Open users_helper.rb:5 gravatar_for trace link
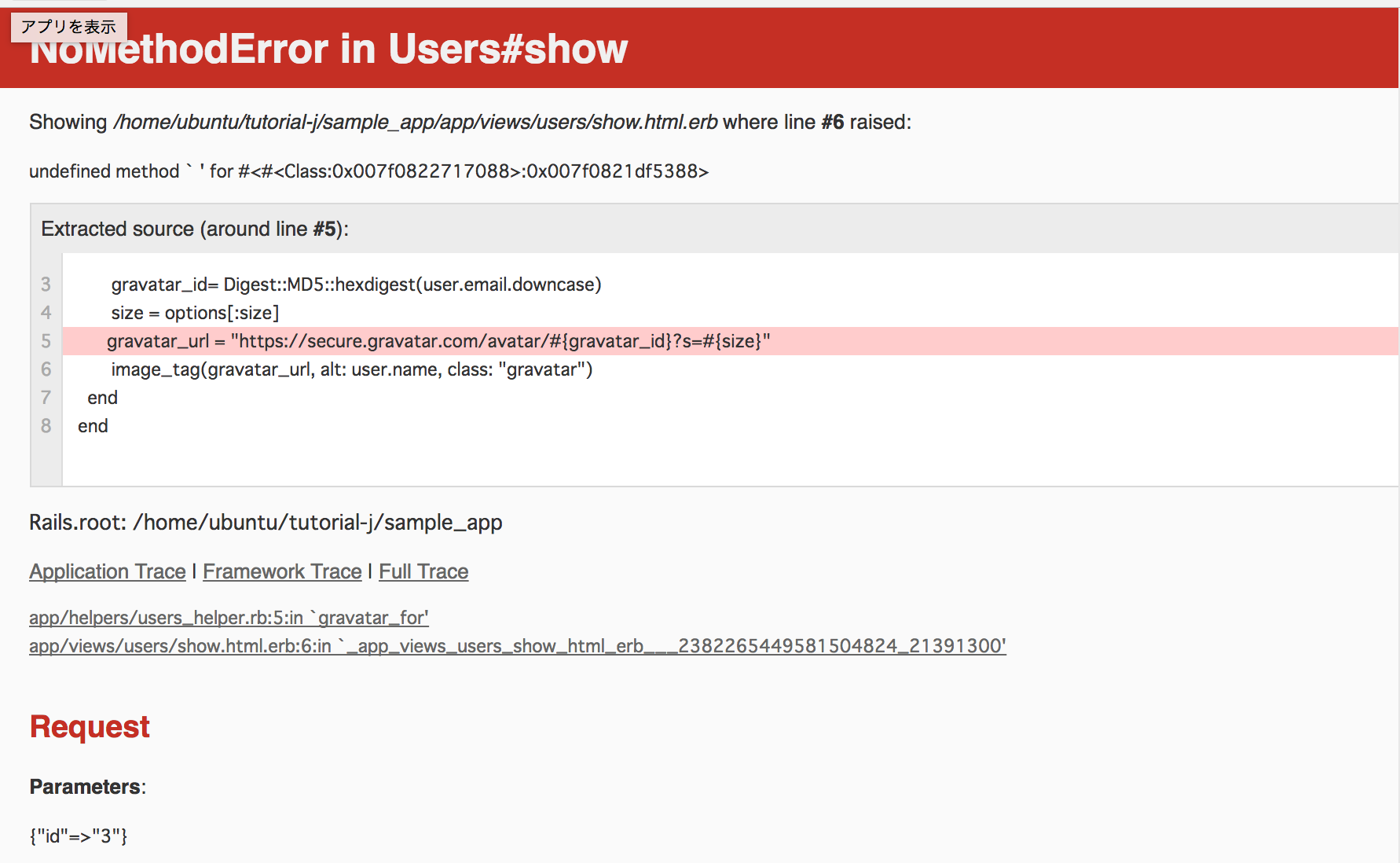 click(229, 618)
